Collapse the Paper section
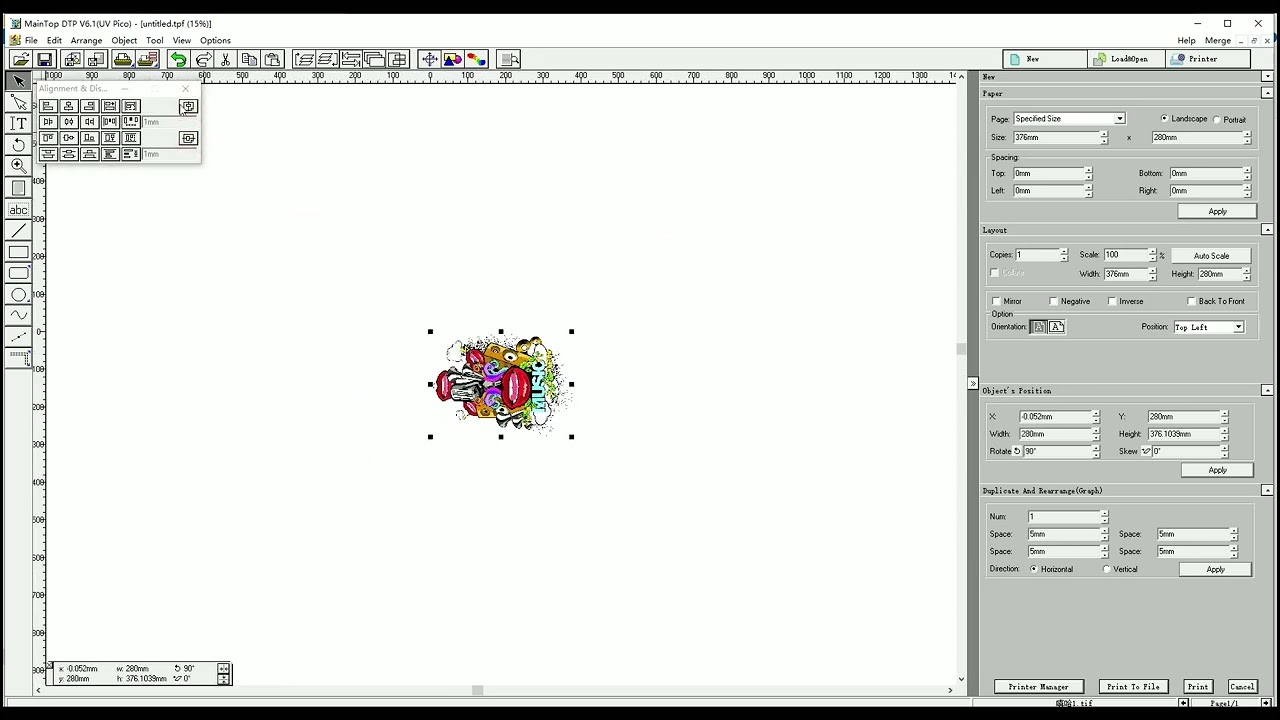Screen dimensions: 1280x720 [x=1267, y=93]
